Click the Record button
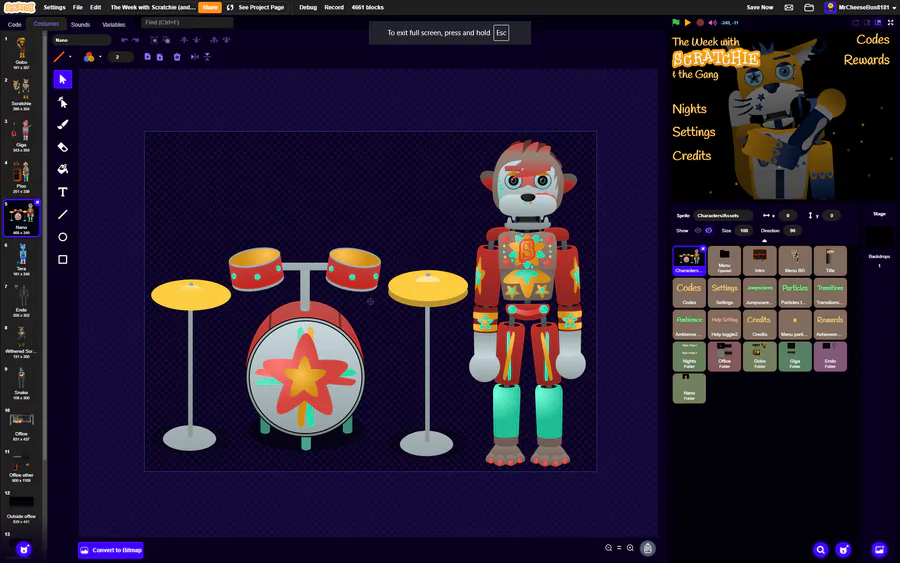This screenshot has width=900, height=563. tap(334, 7)
